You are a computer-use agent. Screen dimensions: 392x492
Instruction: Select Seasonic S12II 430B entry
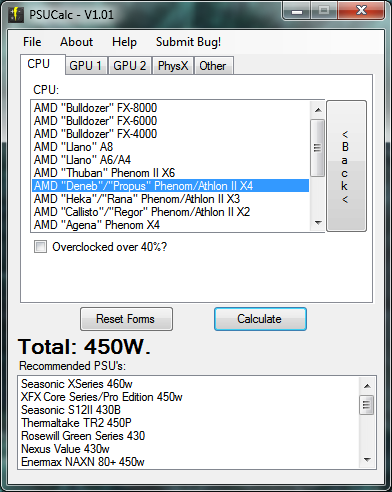[188, 410]
